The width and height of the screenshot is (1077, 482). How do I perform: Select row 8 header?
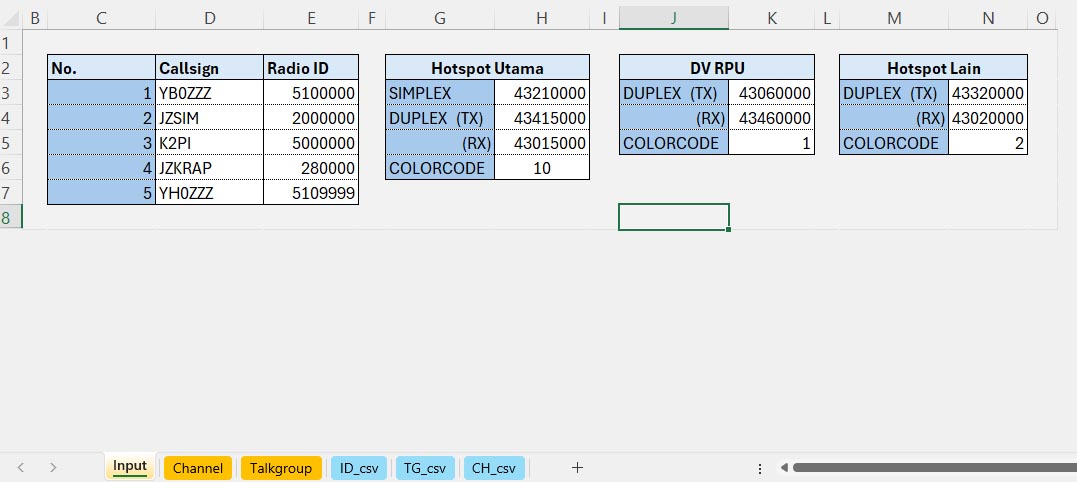click(9, 217)
